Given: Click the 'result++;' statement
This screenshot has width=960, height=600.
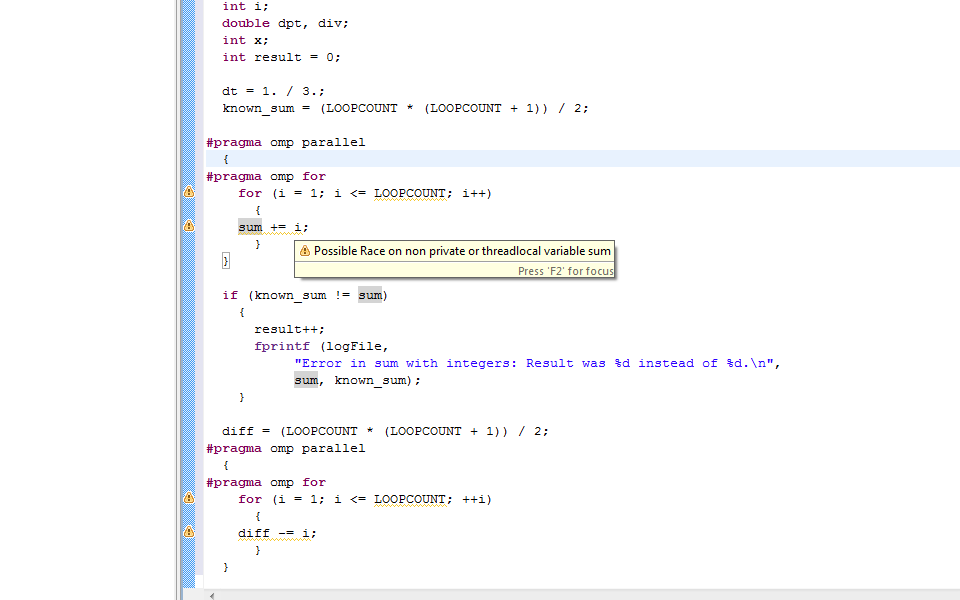Looking at the screenshot, I should [x=290, y=329].
